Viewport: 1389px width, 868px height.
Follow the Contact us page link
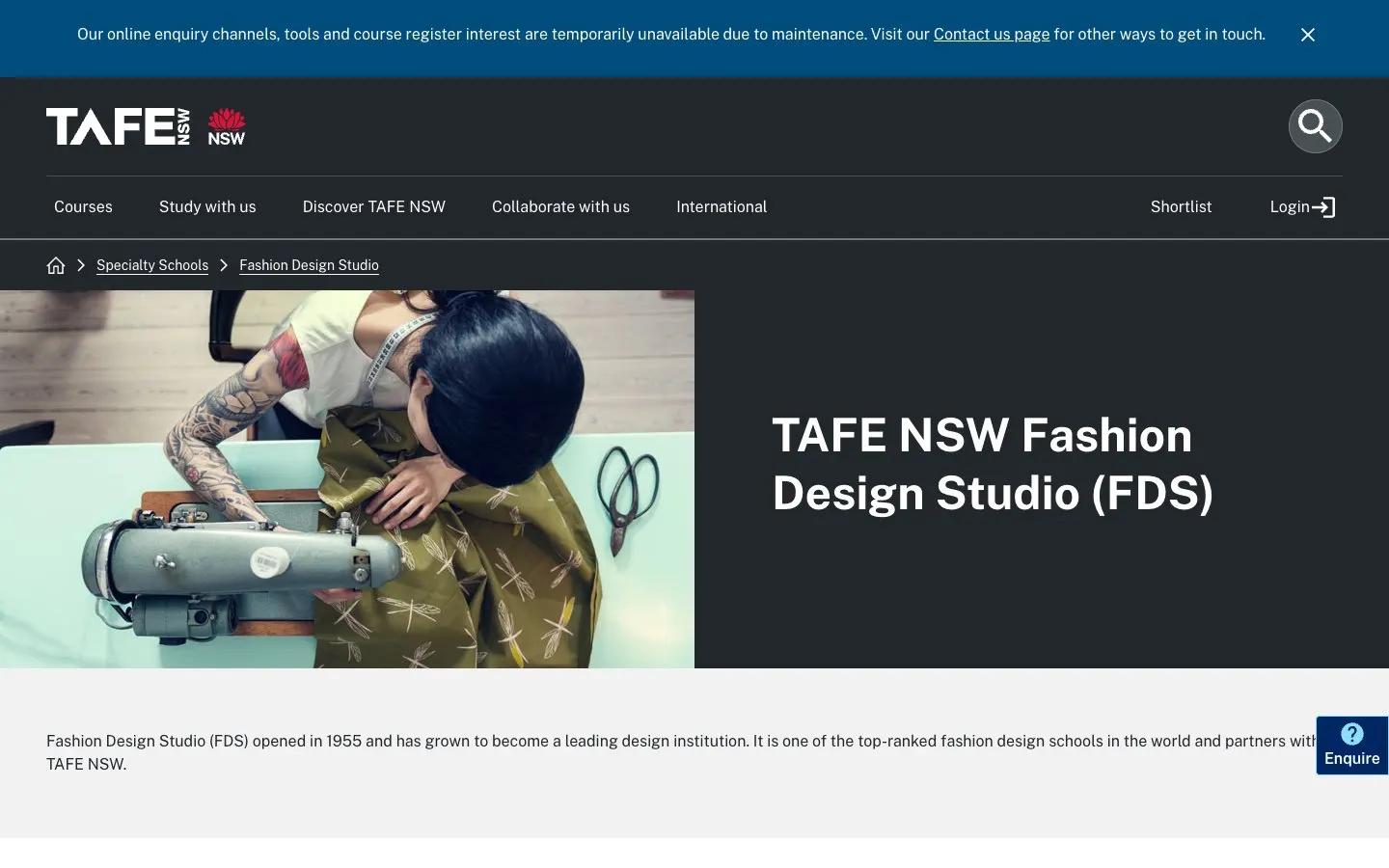992,35
